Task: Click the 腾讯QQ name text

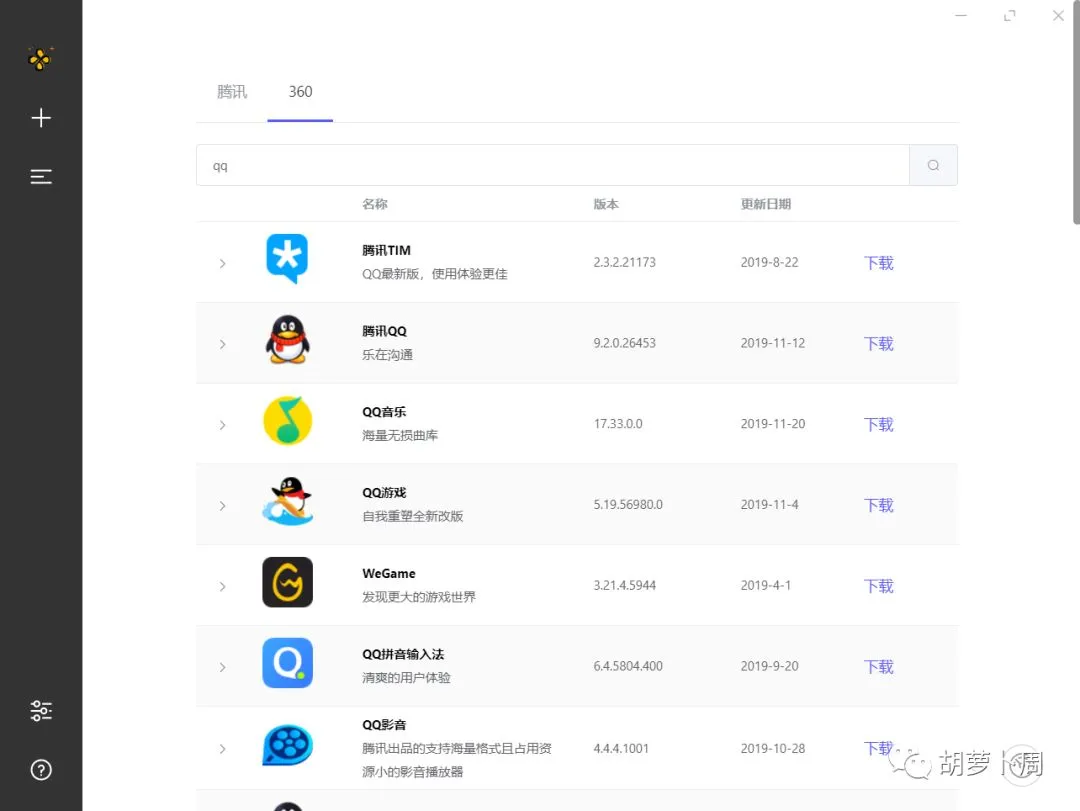Action: tap(384, 331)
